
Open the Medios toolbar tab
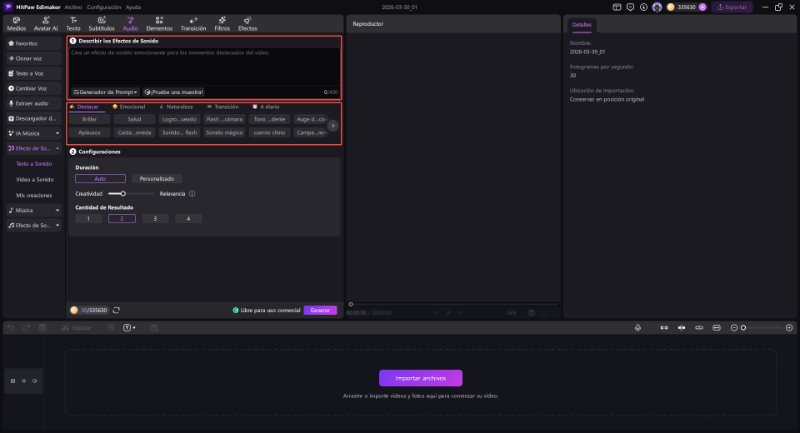16,23
